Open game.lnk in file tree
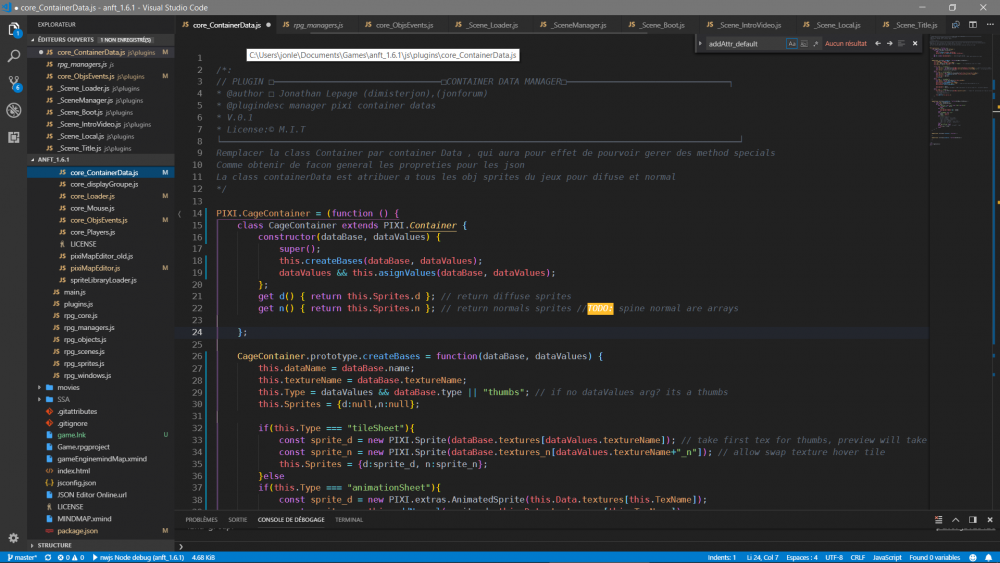This screenshot has height=563, width=1000. point(71,435)
